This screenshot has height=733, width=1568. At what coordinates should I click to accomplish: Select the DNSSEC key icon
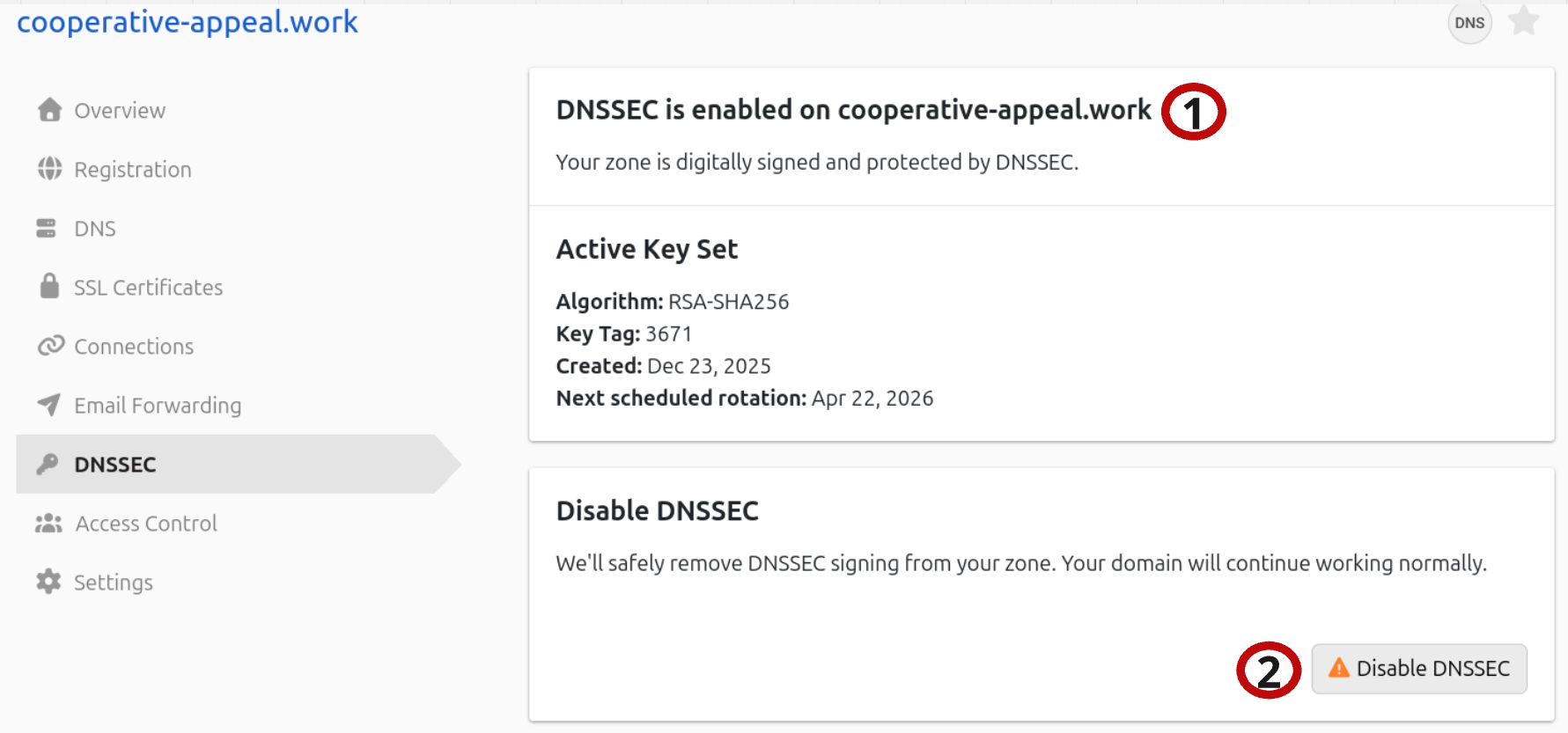49,464
